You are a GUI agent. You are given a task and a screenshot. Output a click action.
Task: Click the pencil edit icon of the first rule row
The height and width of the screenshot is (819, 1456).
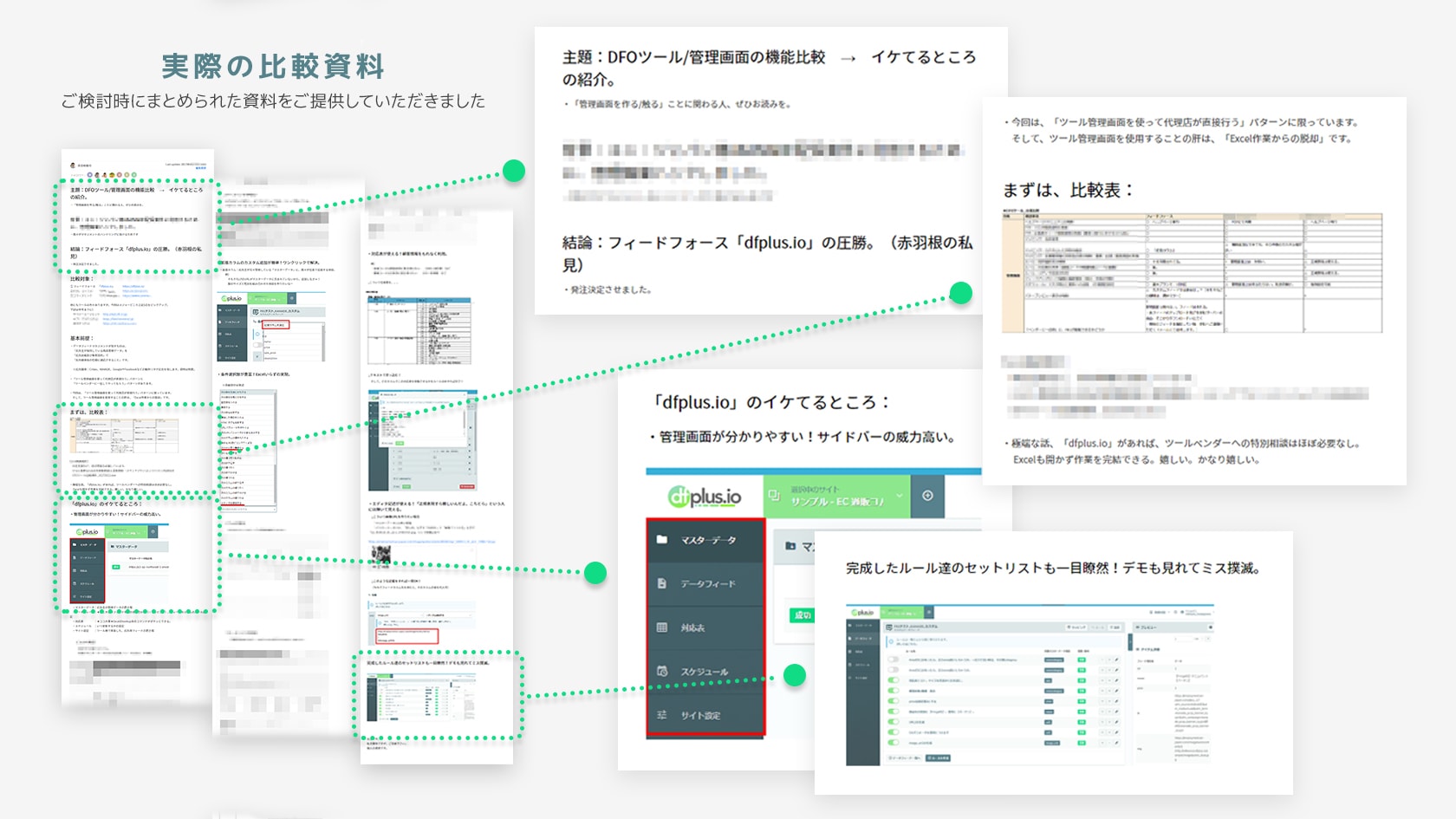point(1116,660)
